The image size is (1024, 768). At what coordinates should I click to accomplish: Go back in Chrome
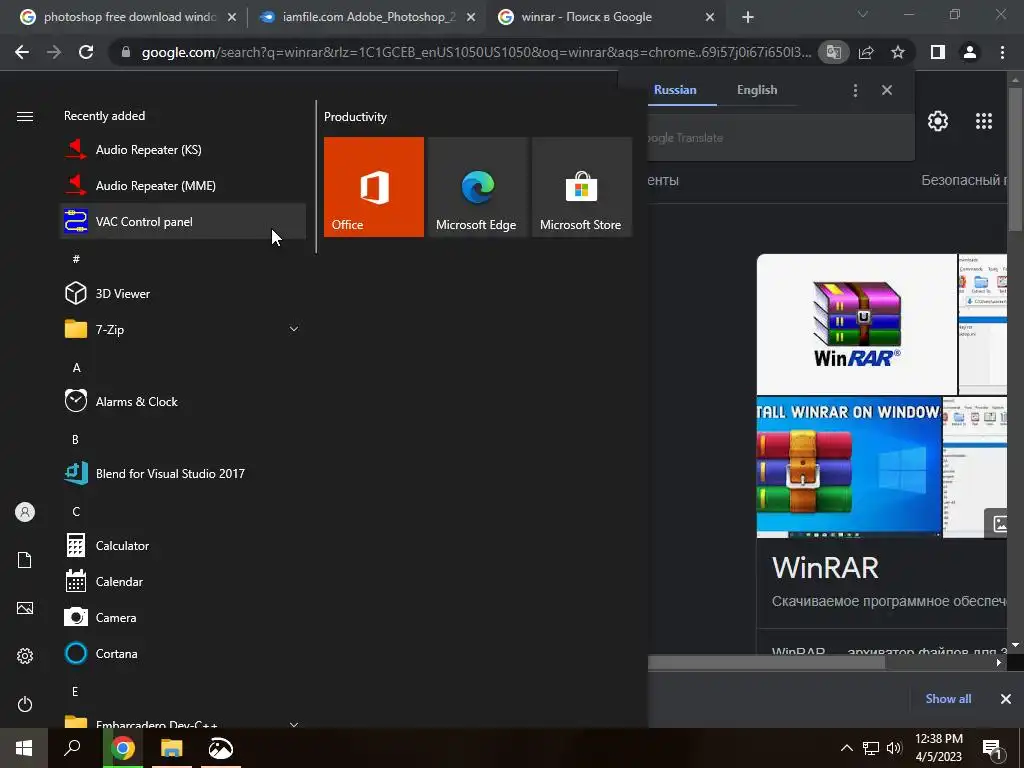(22, 52)
